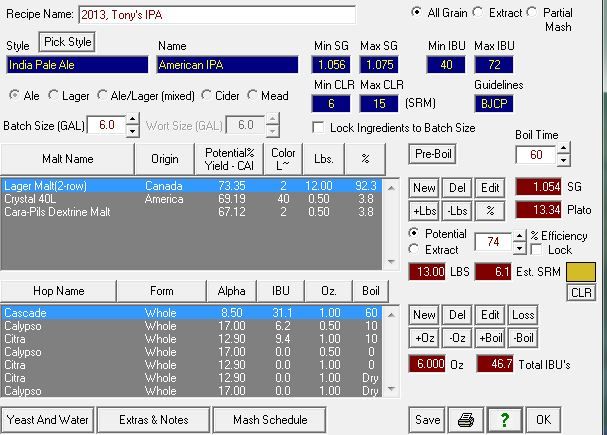
Task: Click the malt percent (%) button
Action: tap(489, 210)
